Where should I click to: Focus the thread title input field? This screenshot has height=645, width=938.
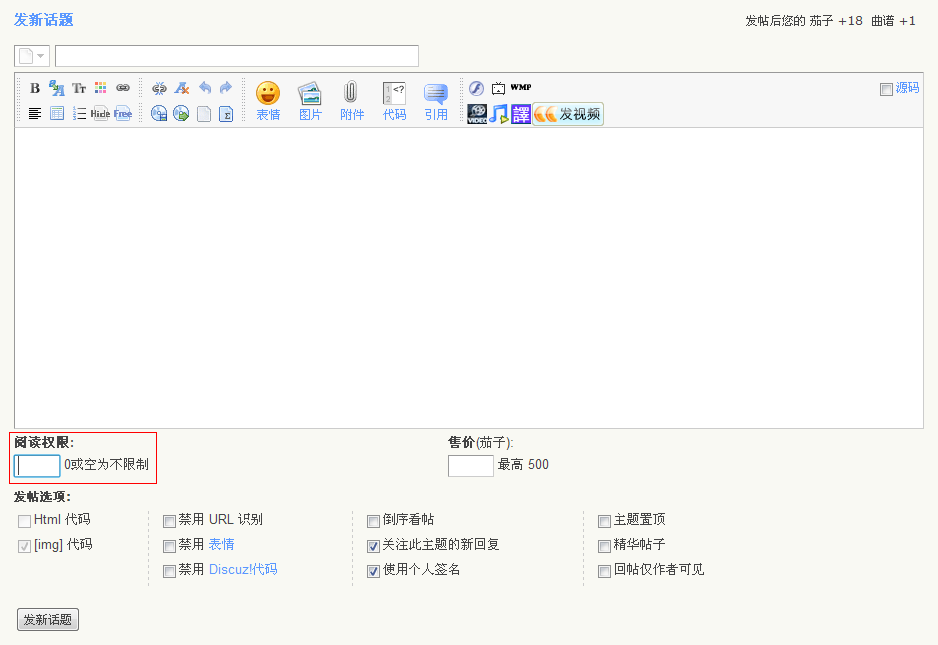237,56
